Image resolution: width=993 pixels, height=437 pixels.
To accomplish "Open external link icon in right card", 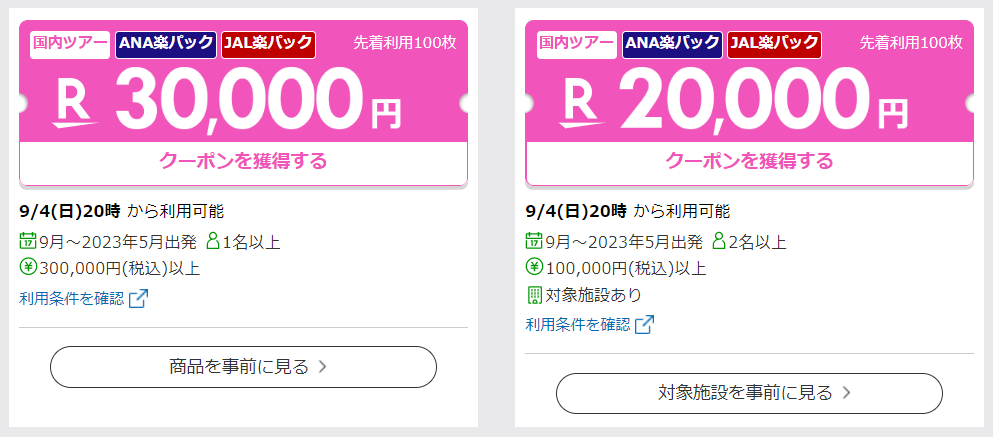I will (644, 325).
